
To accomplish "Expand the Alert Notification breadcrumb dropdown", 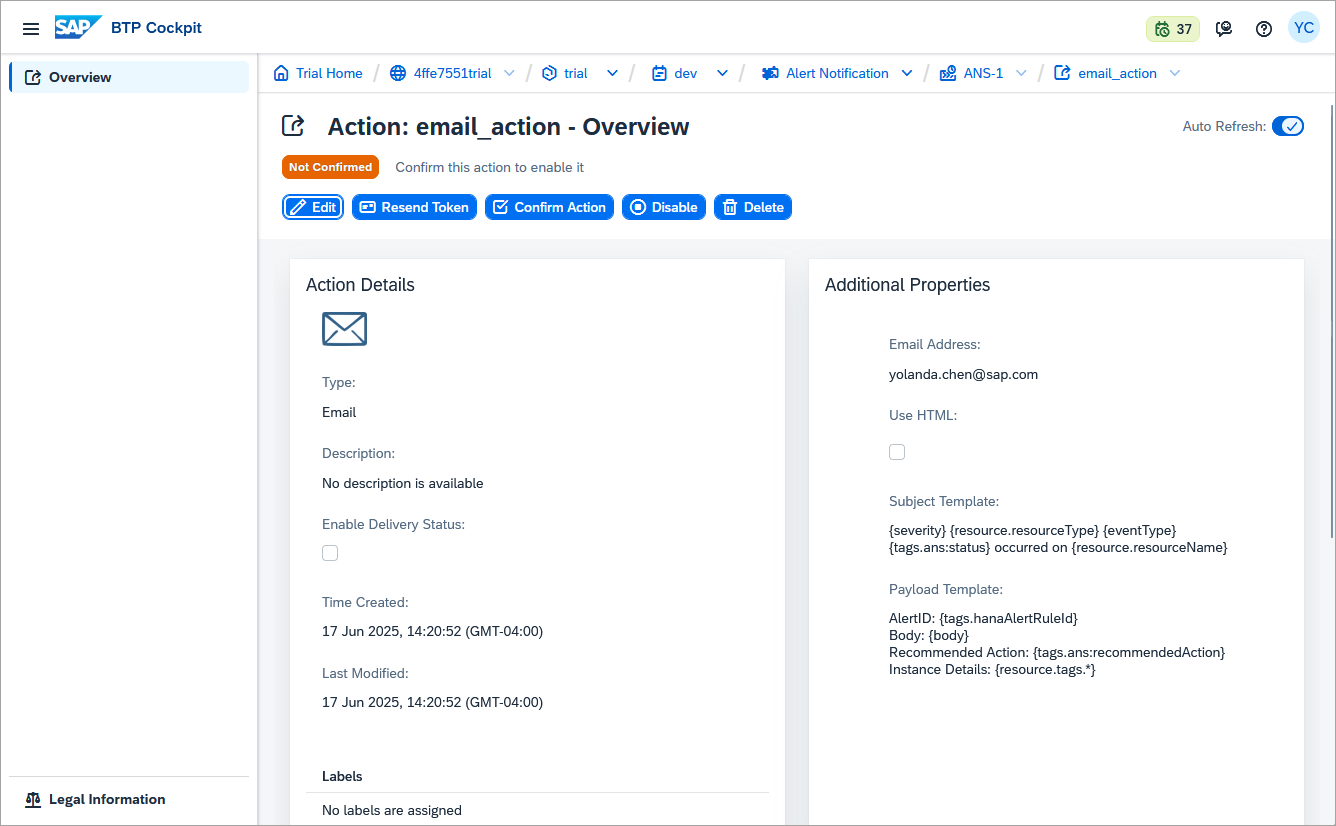I will click(x=907, y=73).
